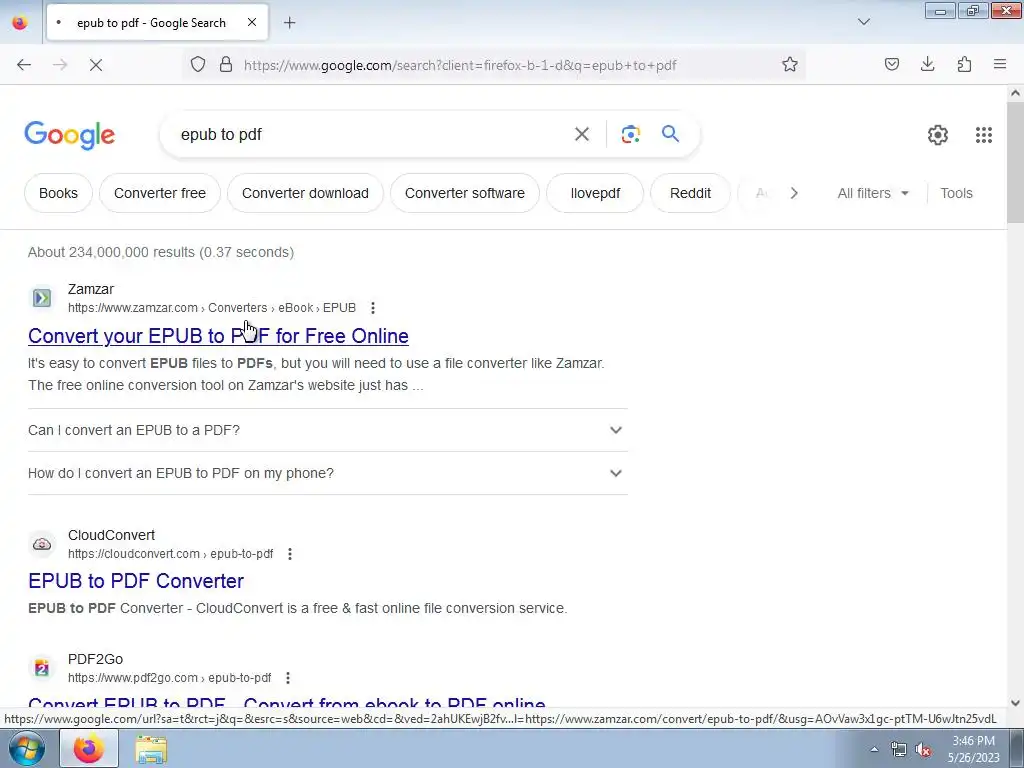Search by image with Google Lens icon

pyautogui.click(x=630, y=135)
